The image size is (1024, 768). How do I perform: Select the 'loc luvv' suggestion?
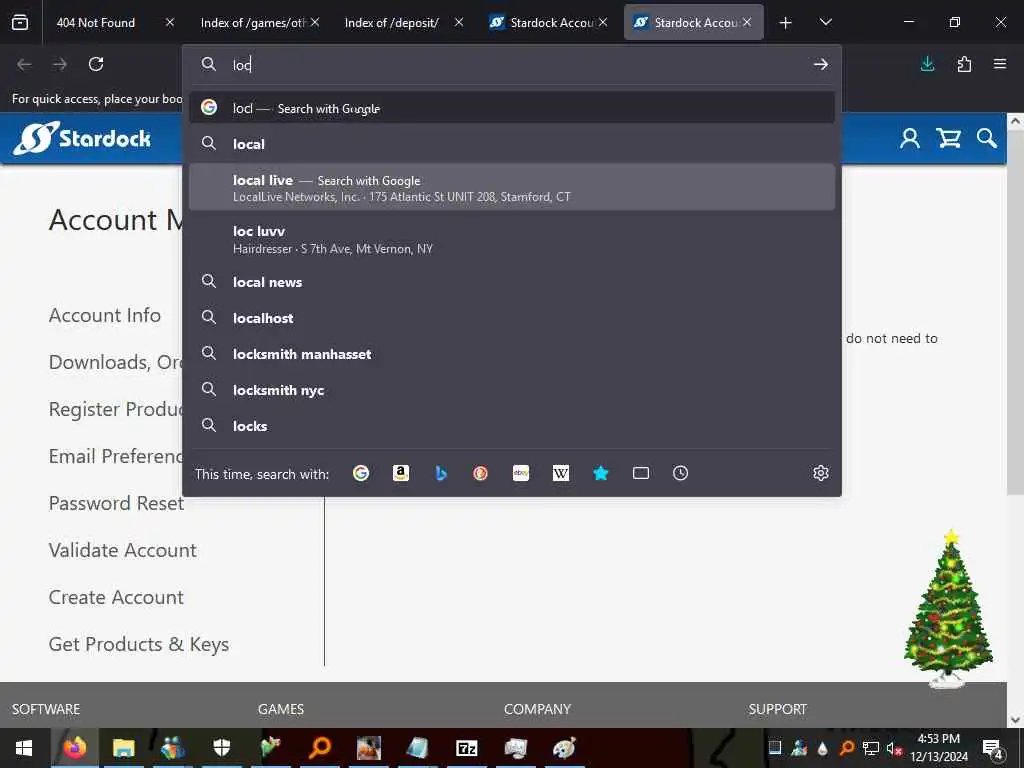click(x=511, y=239)
